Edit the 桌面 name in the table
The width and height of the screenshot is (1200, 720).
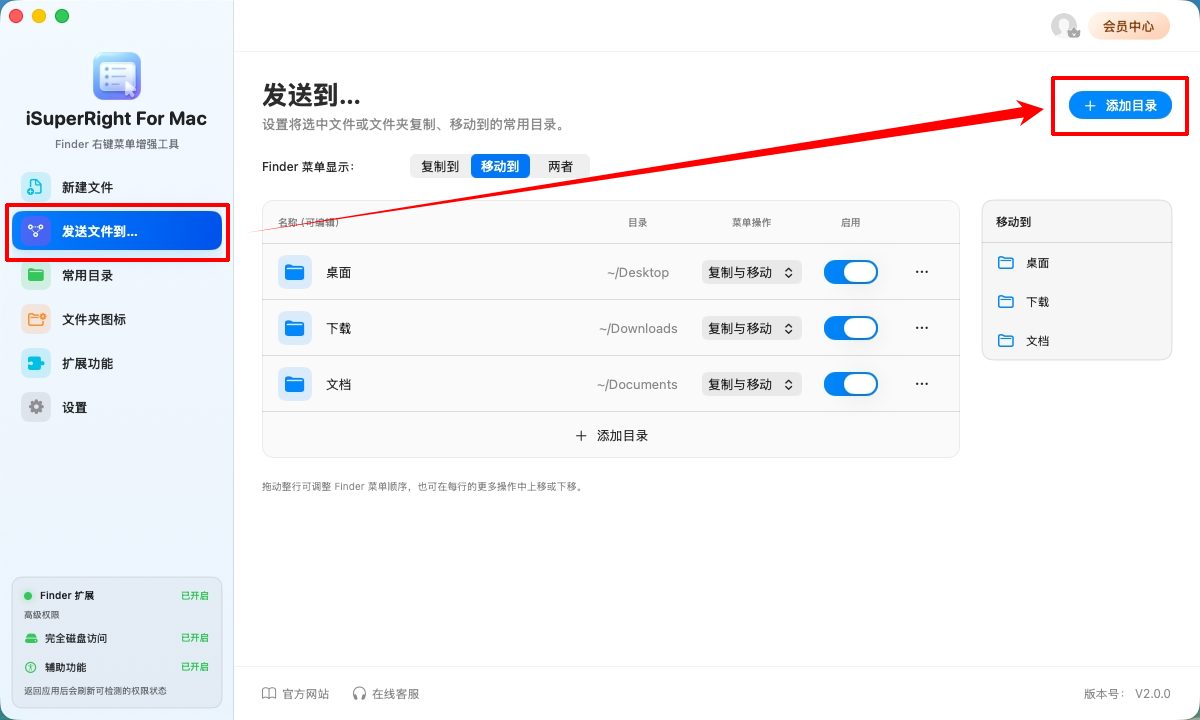339,272
